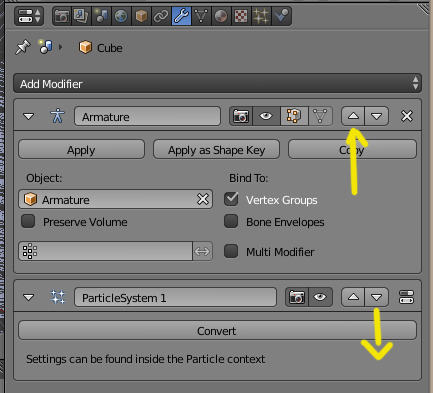The width and height of the screenshot is (433, 393).
Task: Open the Render properties tab camera icon
Action: coord(62,16)
